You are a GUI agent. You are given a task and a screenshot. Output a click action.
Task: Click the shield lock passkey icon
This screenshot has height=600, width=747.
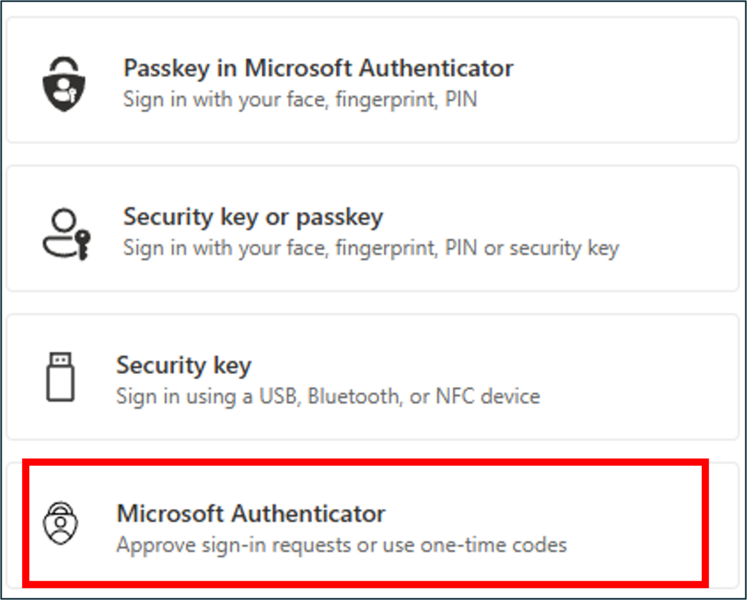63,82
